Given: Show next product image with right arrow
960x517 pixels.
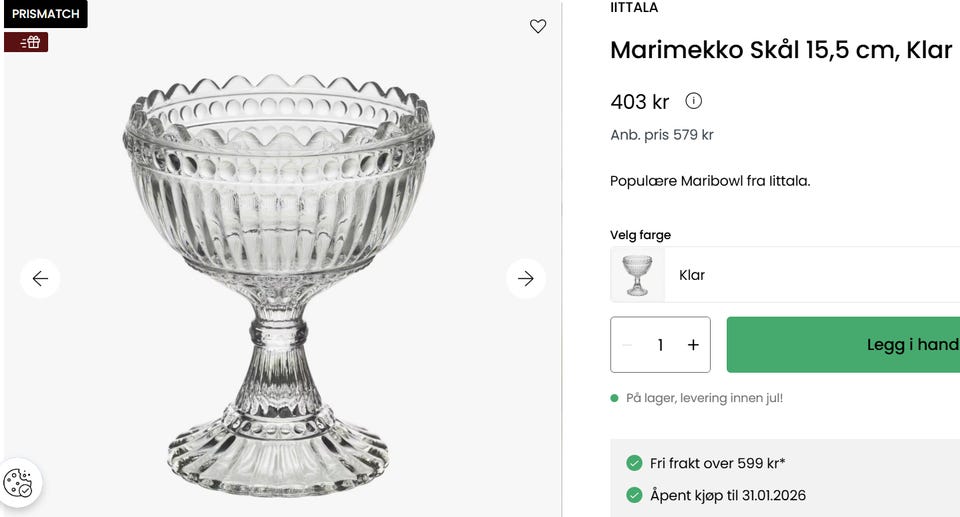Looking at the screenshot, I should tap(526, 278).
